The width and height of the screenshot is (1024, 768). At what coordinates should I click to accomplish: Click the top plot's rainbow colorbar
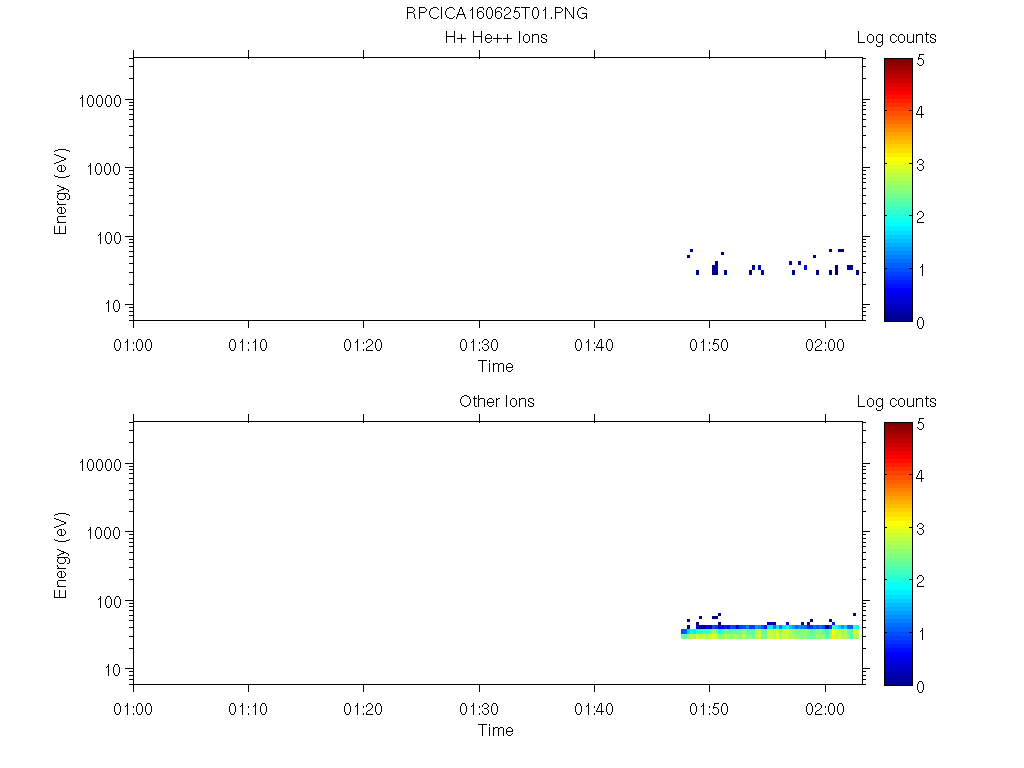[x=898, y=189]
